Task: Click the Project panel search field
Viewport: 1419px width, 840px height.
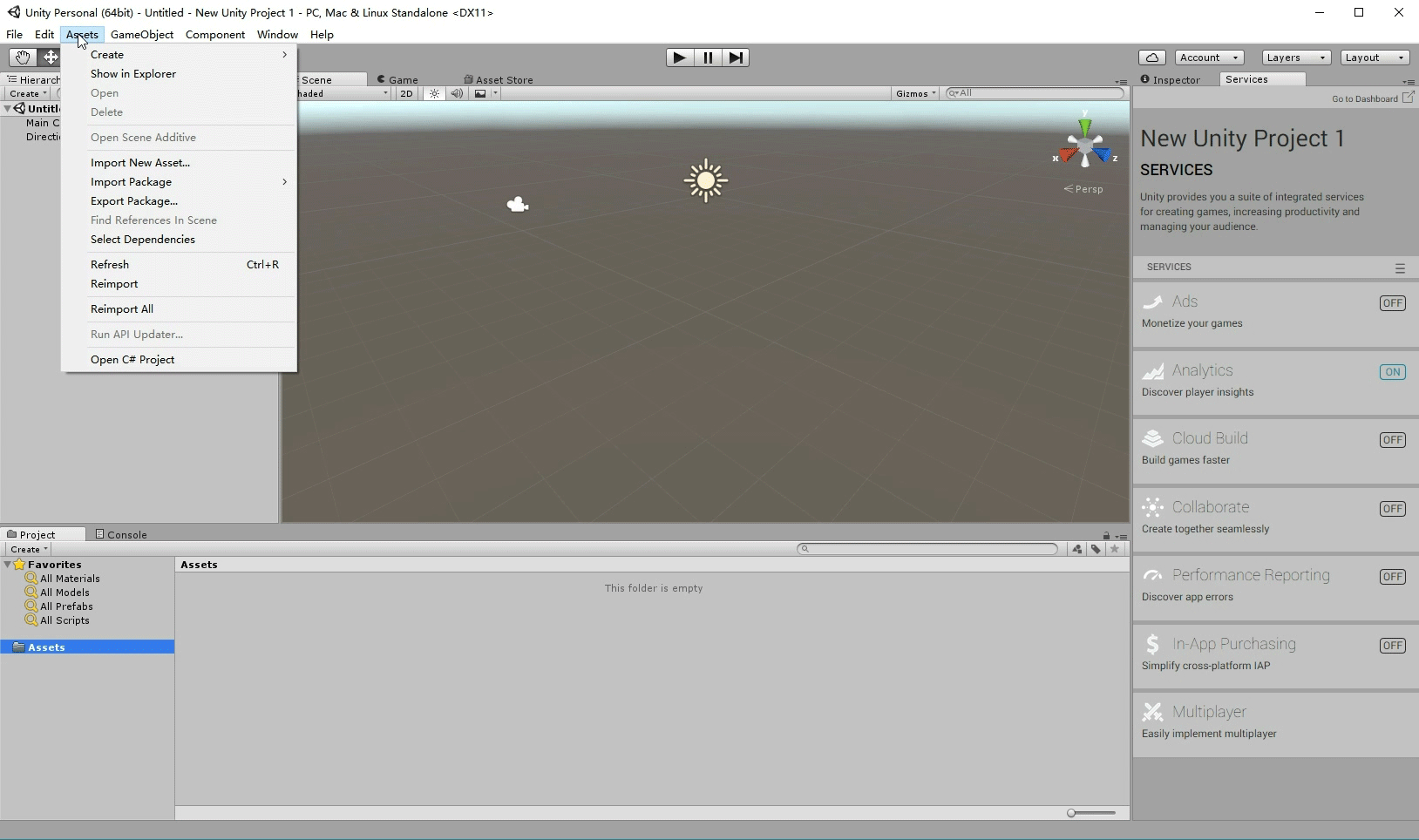Action: pos(927,549)
